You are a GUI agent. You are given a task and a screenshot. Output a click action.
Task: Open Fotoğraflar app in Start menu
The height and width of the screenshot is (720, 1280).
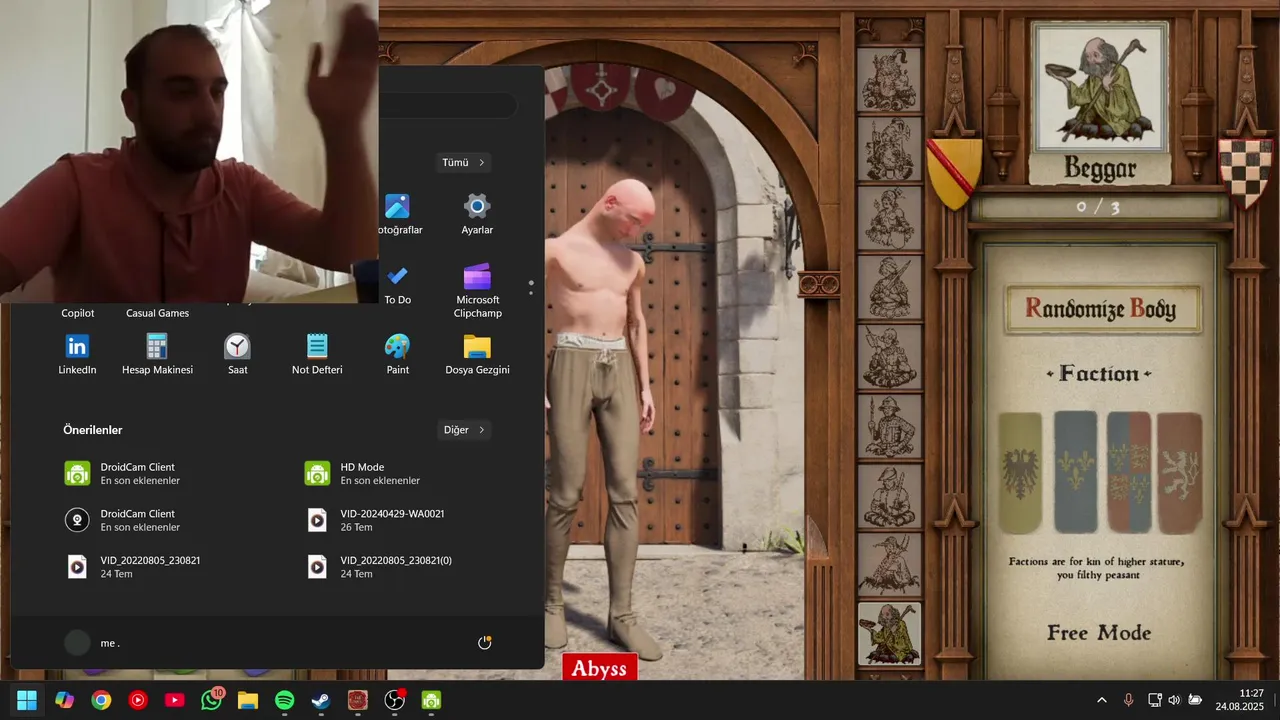coord(397,214)
